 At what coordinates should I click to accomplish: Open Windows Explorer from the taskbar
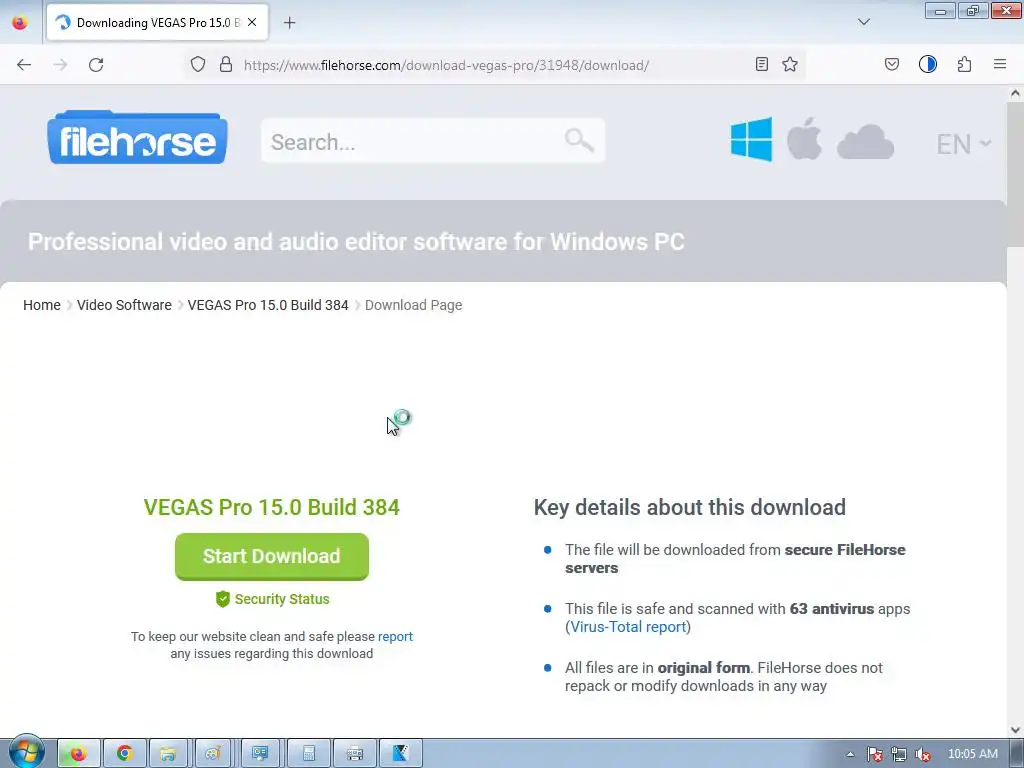click(x=168, y=754)
